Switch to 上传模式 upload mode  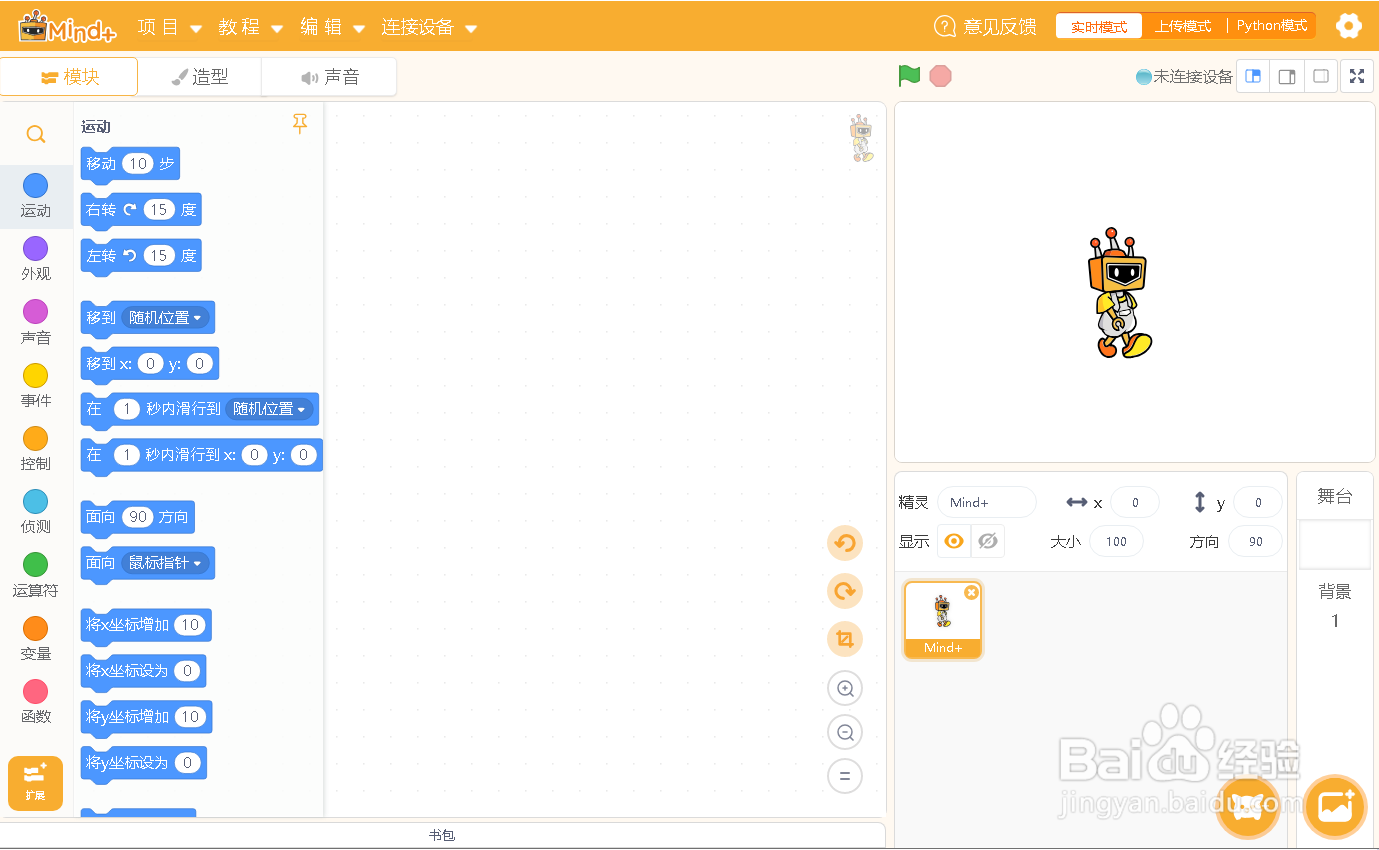[x=1183, y=26]
